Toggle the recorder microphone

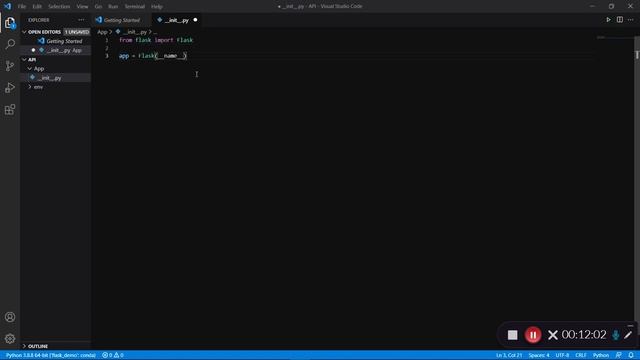[x=616, y=335]
